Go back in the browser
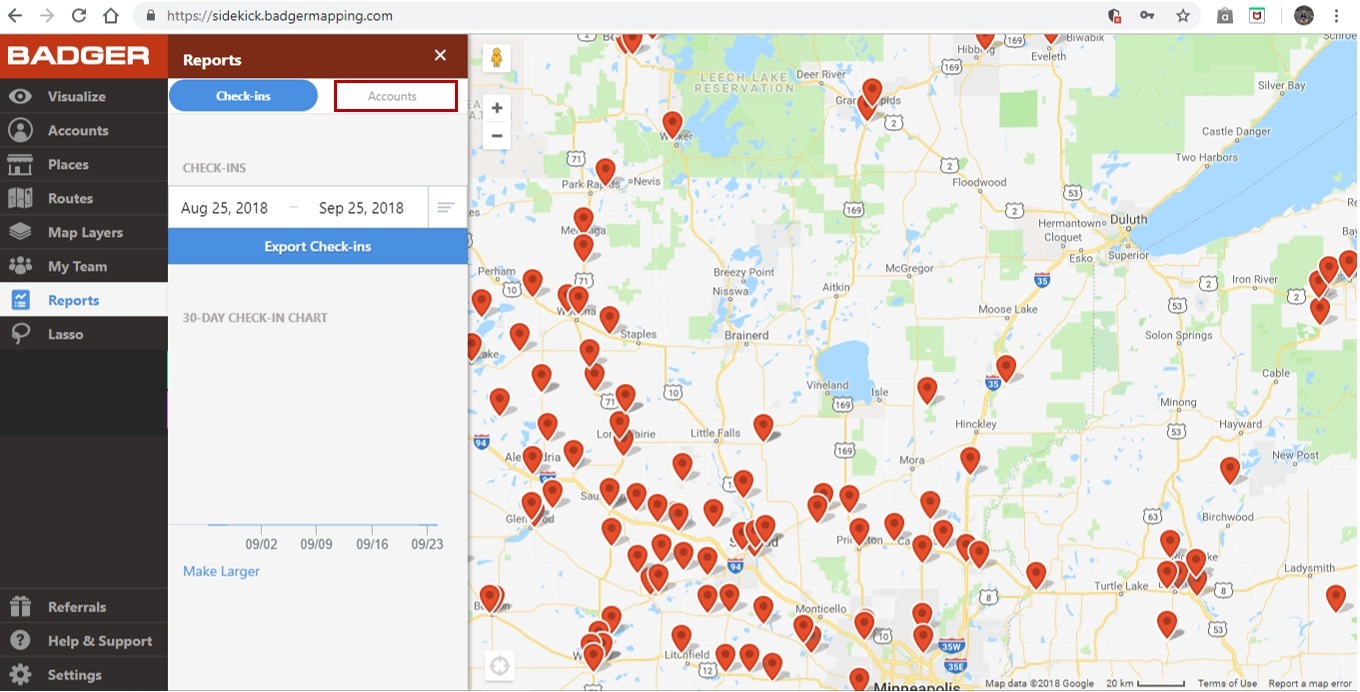The width and height of the screenshot is (1360, 692). 15,16
